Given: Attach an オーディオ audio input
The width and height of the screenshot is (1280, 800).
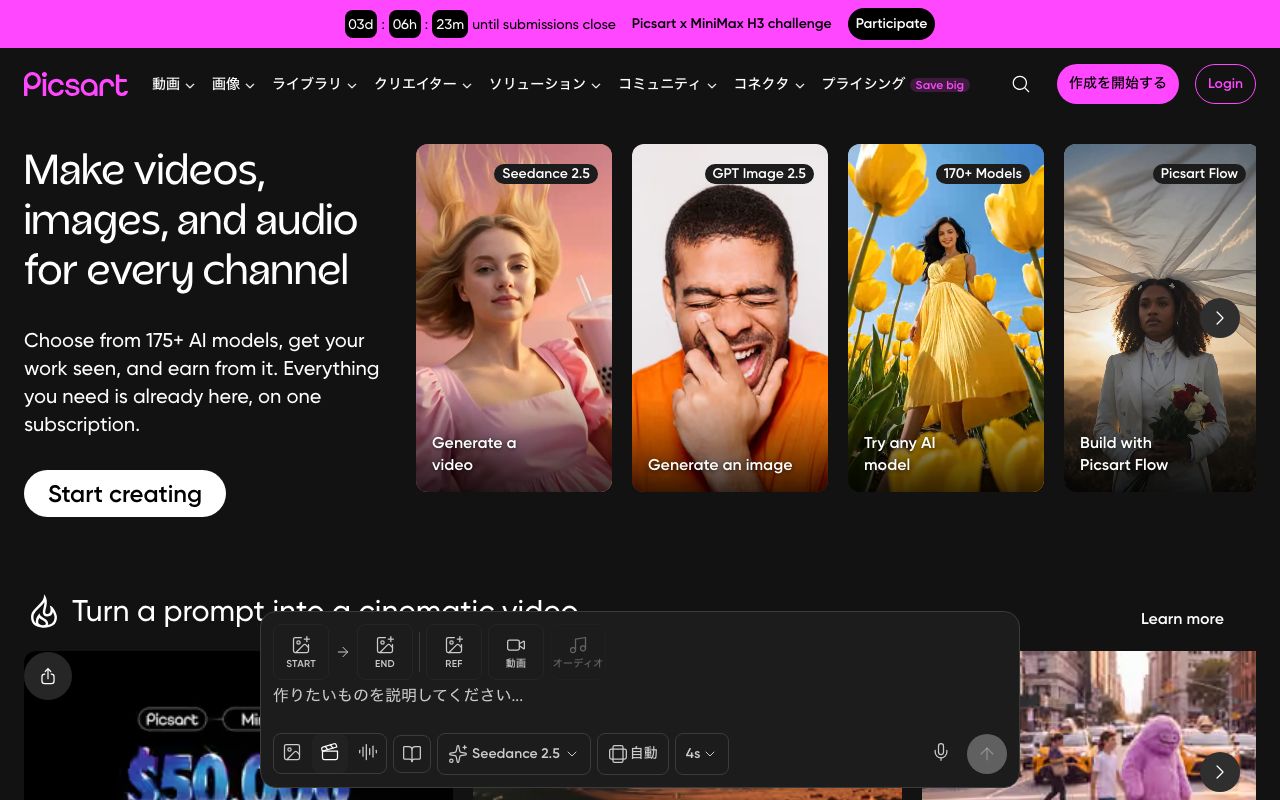Looking at the screenshot, I should [x=578, y=652].
